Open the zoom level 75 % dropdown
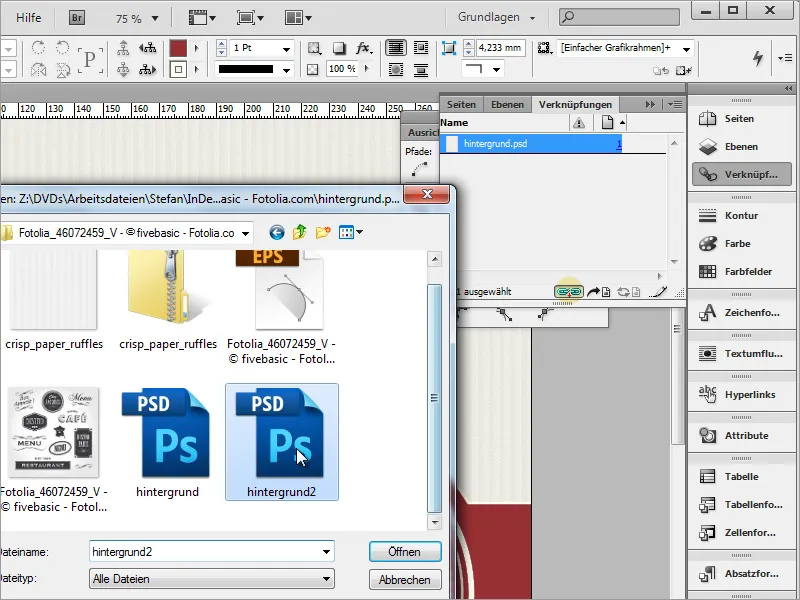The image size is (800, 600). (x=155, y=19)
